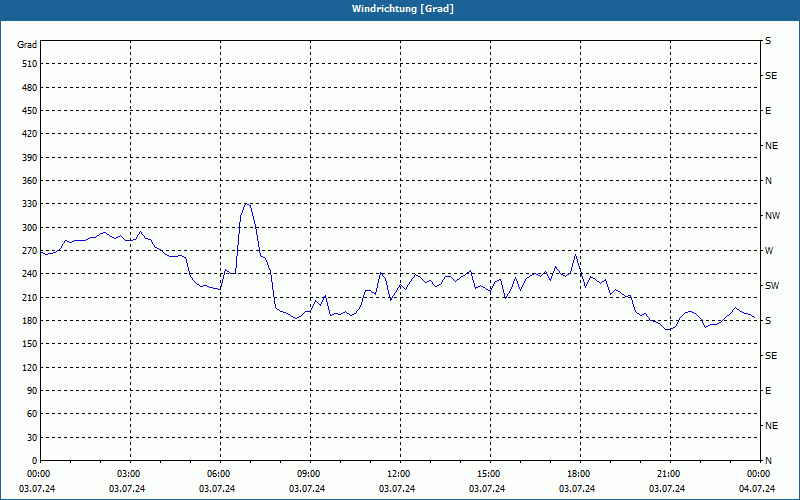This screenshot has height=500, width=800.
Task: Select the 330 degree axis label
Action: [30, 204]
